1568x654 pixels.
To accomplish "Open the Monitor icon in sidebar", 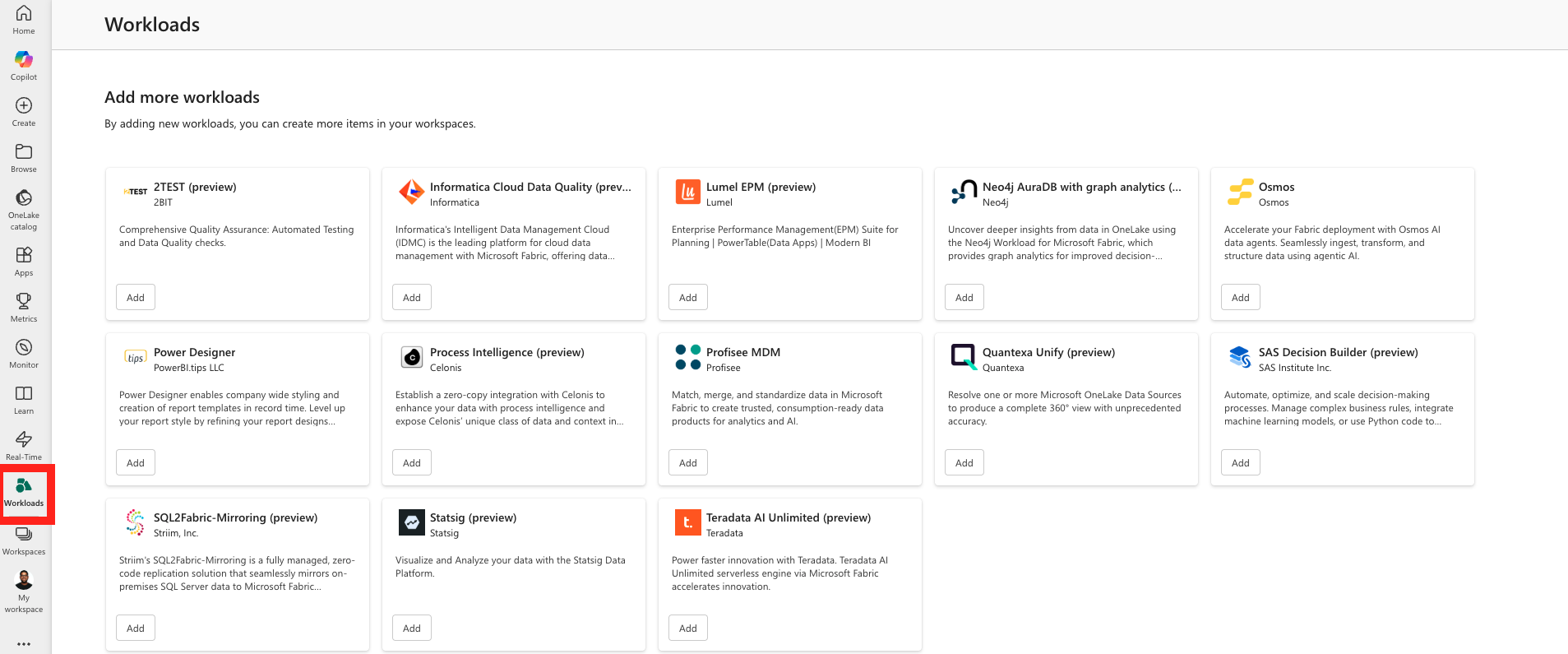I will (24, 347).
